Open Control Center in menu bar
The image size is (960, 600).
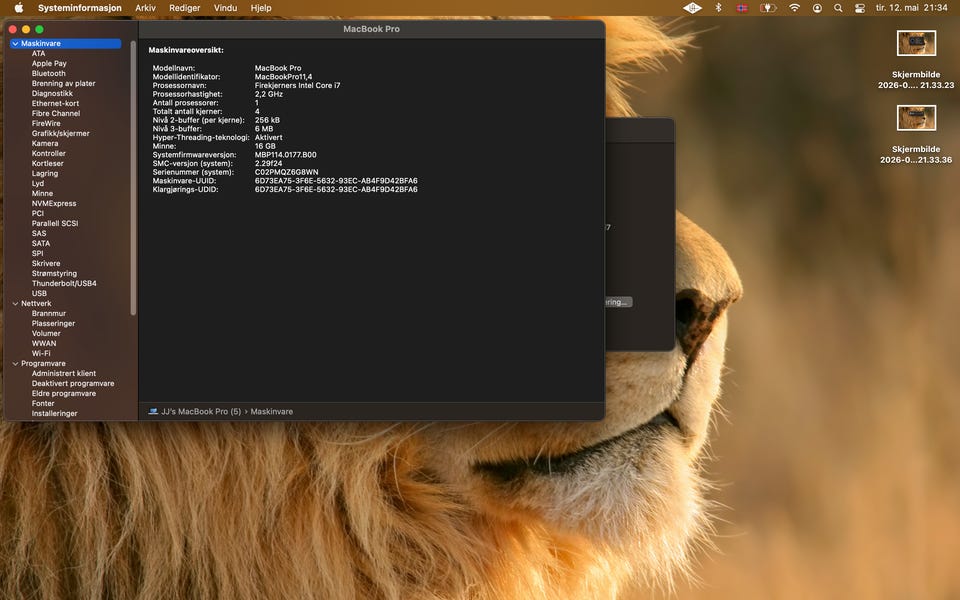tap(860, 8)
